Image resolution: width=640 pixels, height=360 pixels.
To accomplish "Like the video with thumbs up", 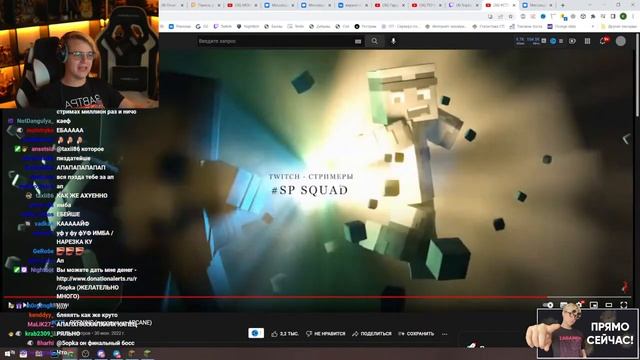I will click(285, 333).
